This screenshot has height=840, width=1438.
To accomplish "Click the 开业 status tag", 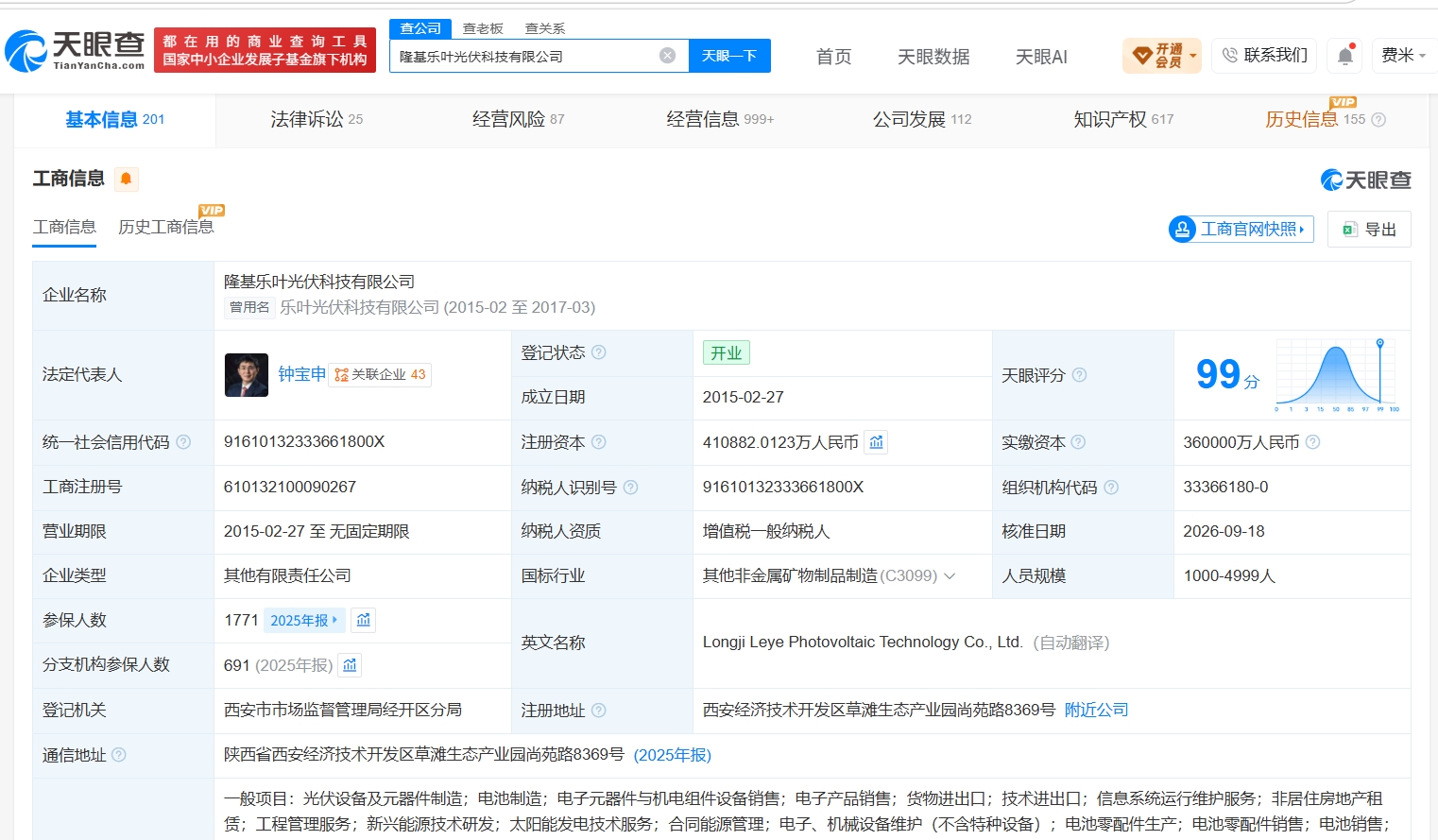I will point(726,353).
